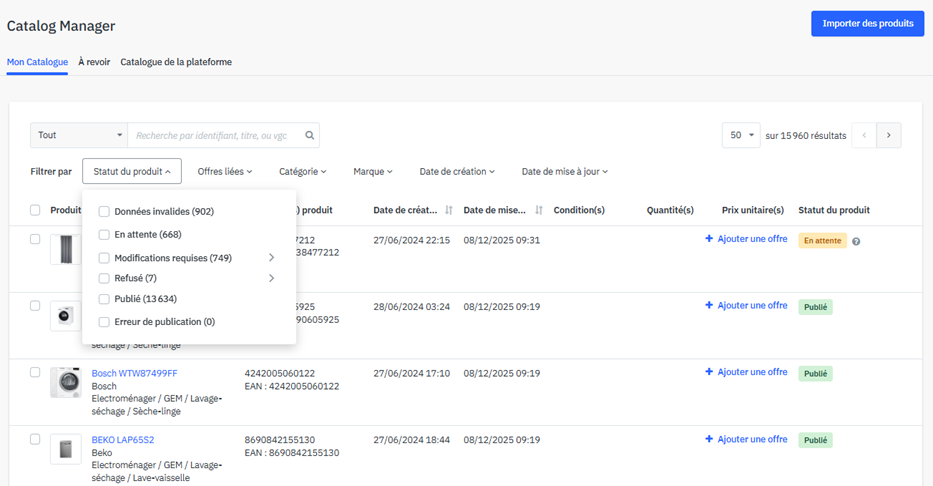Screen dimensions: 933x486
Task: Open the Bosch WTW87499FF product link
Action: point(134,373)
